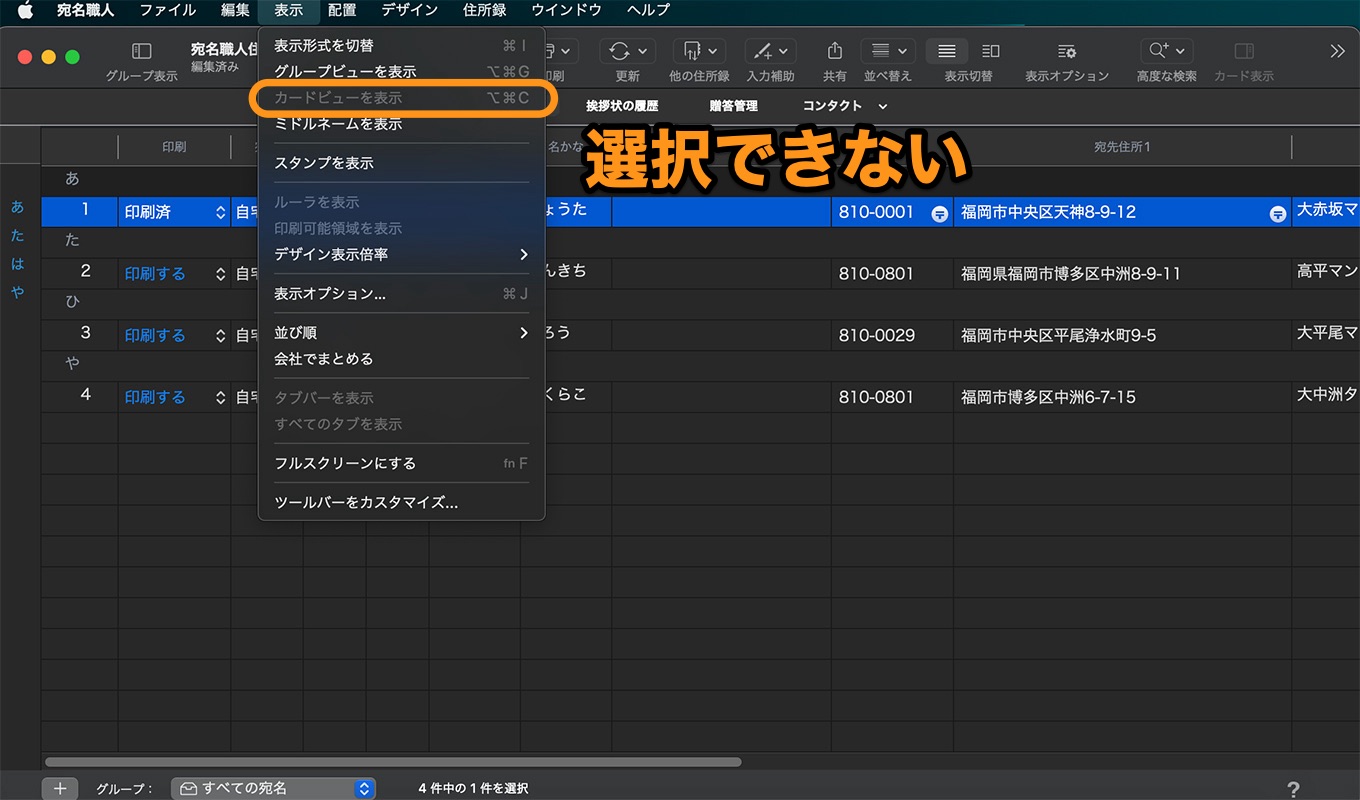This screenshot has width=1360, height=800.
Task: Select card view in 表示切替
Action: pos(990,51)
